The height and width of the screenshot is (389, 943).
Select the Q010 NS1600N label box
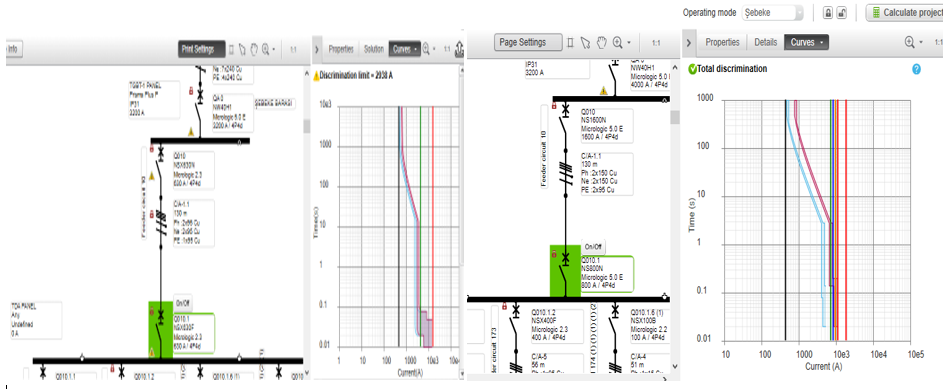[606, 125]
